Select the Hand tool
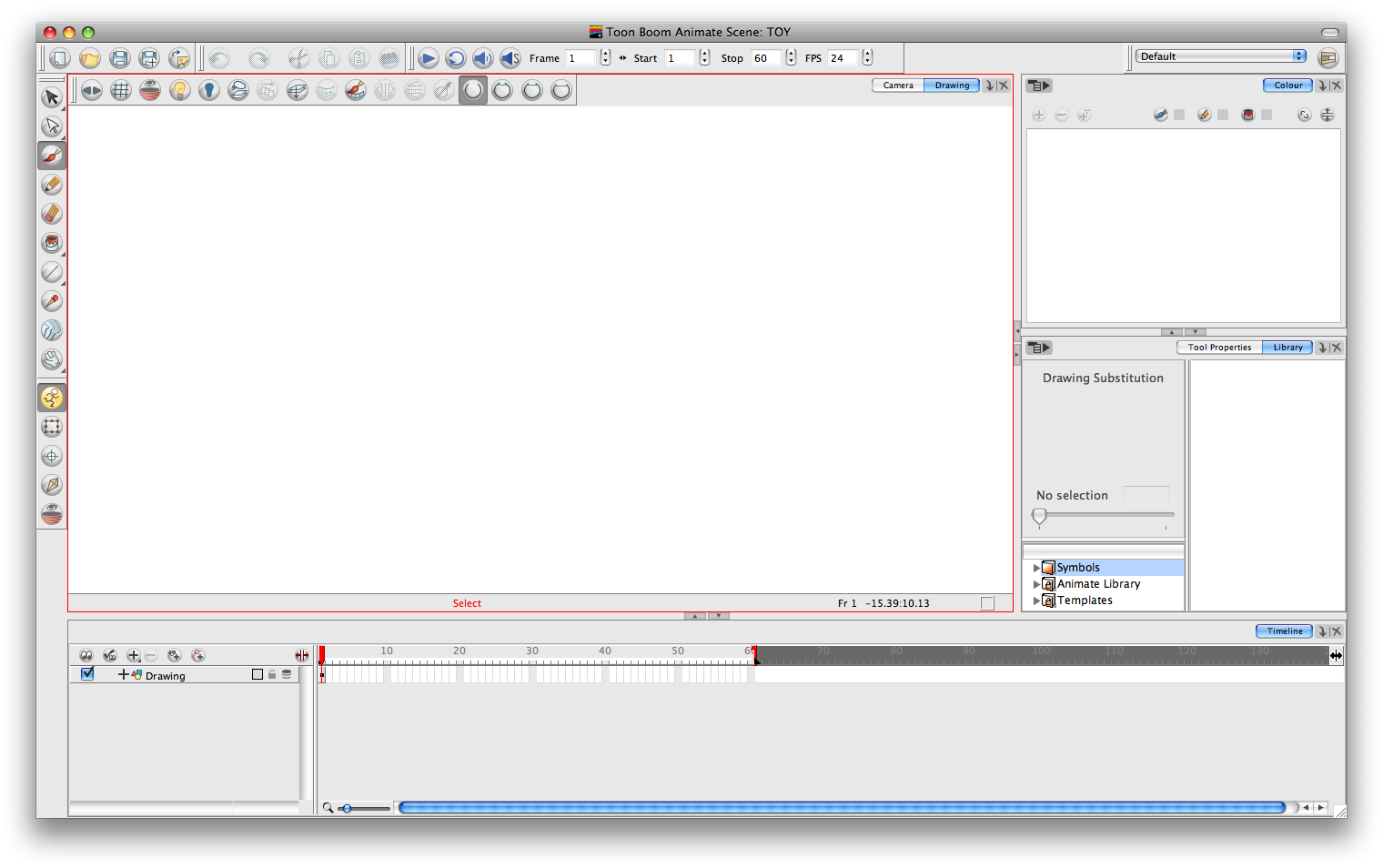 (52, 359)
